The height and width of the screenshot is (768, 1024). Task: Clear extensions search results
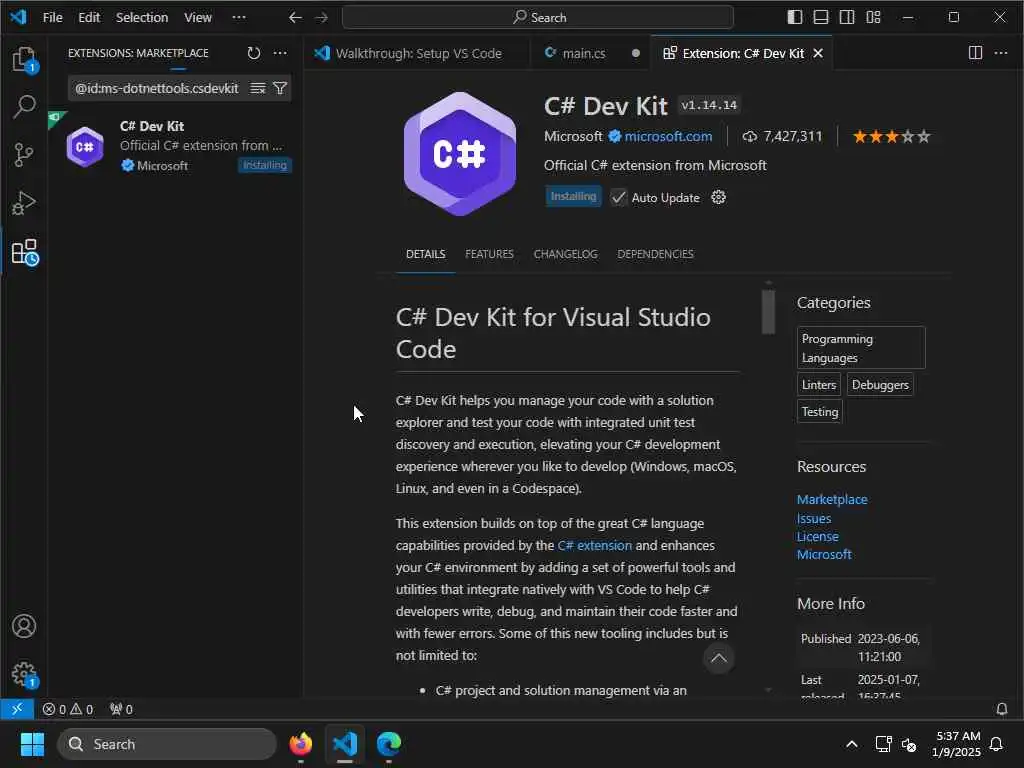click(x=258, y=88)
